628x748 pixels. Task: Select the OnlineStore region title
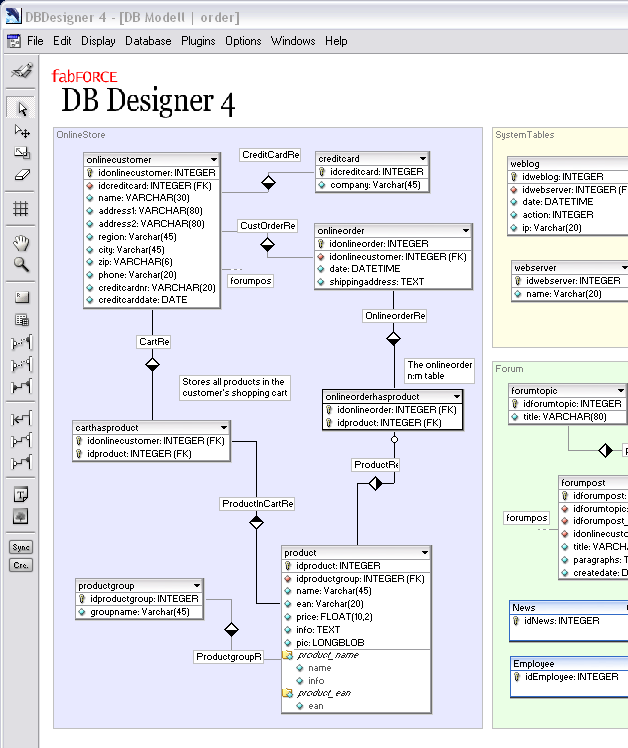[81, 135]
